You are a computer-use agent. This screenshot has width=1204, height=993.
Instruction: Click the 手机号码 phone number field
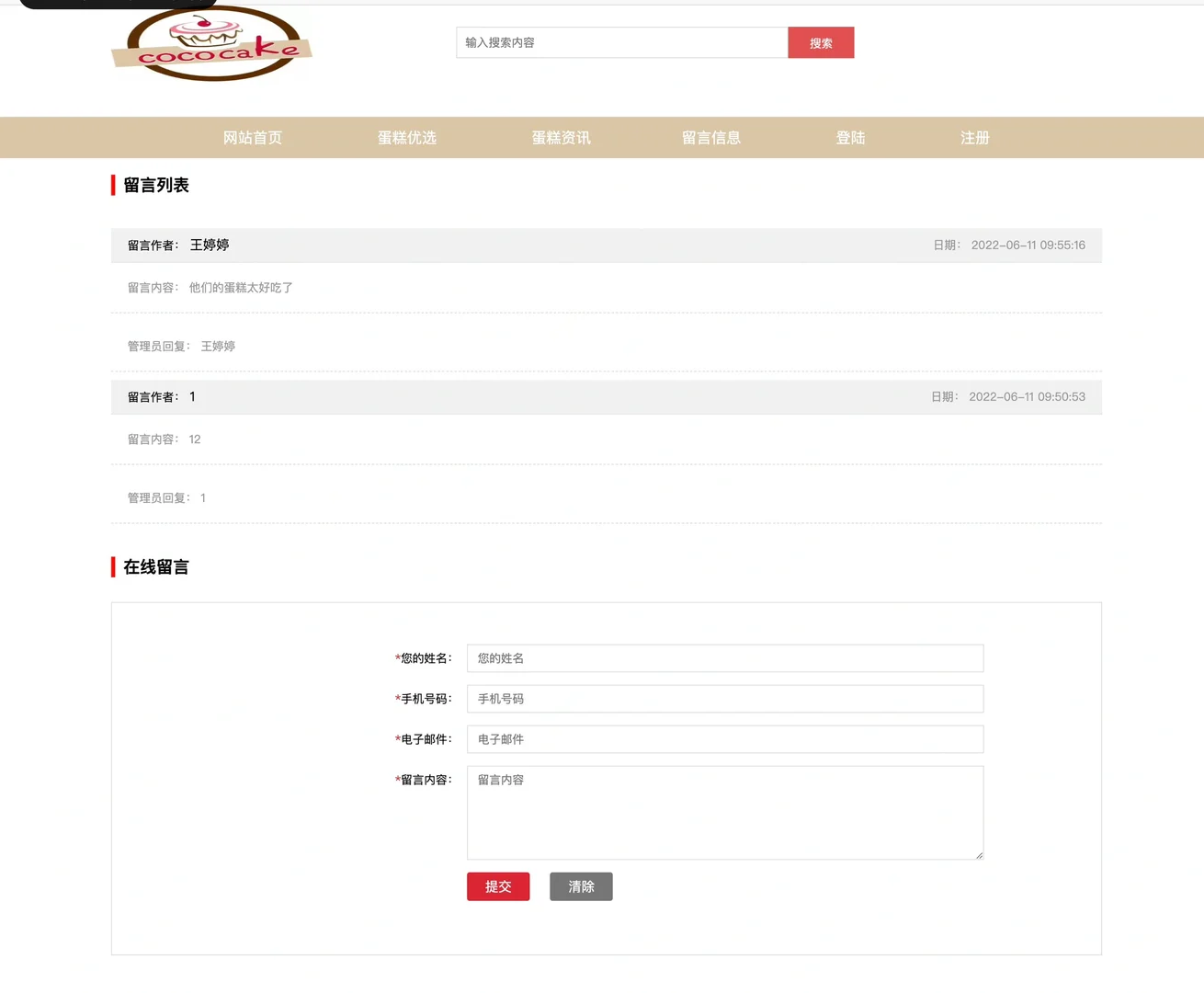(724, 698)
